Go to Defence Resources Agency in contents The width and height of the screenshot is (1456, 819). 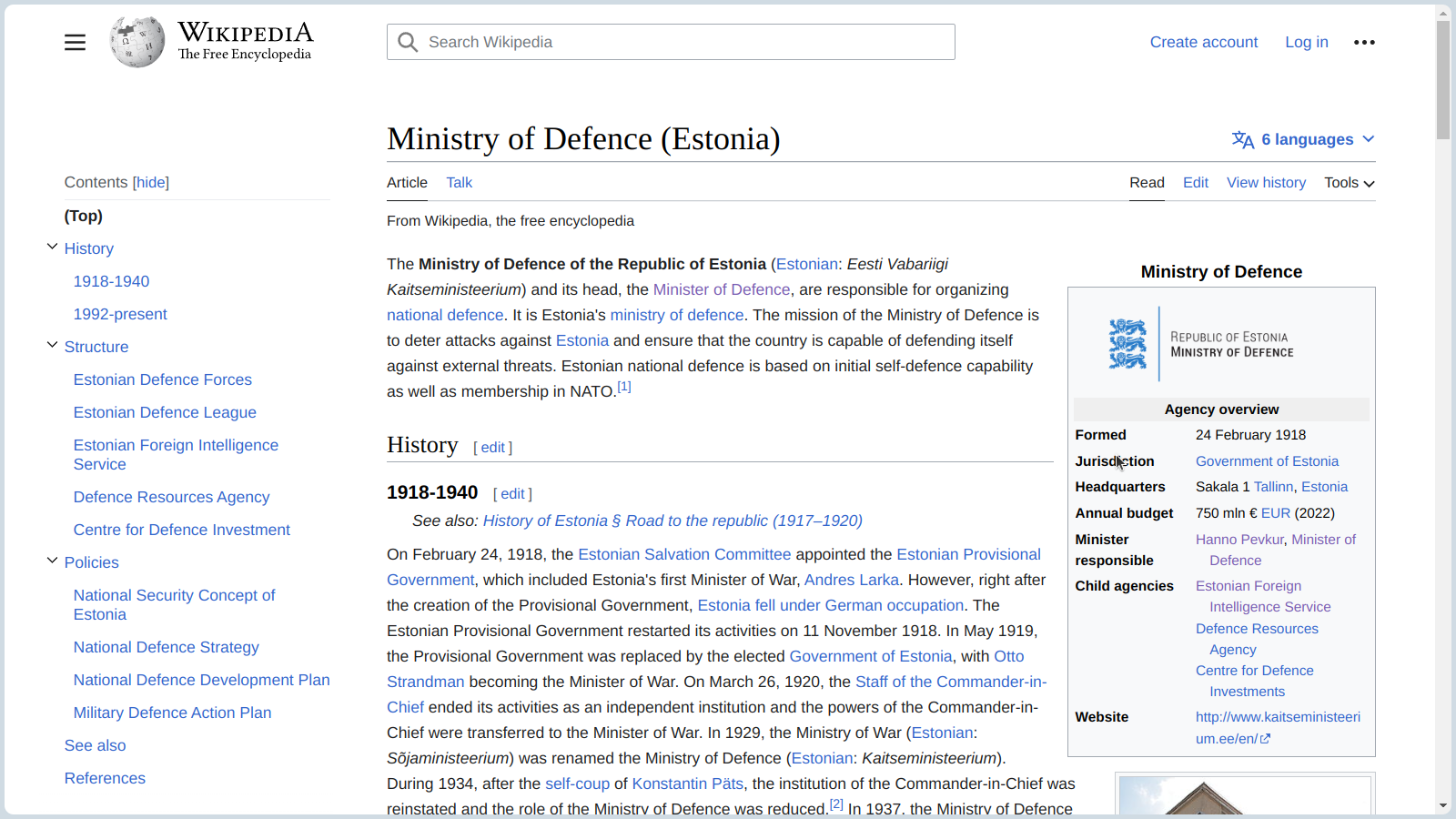[x=171, y=497]
